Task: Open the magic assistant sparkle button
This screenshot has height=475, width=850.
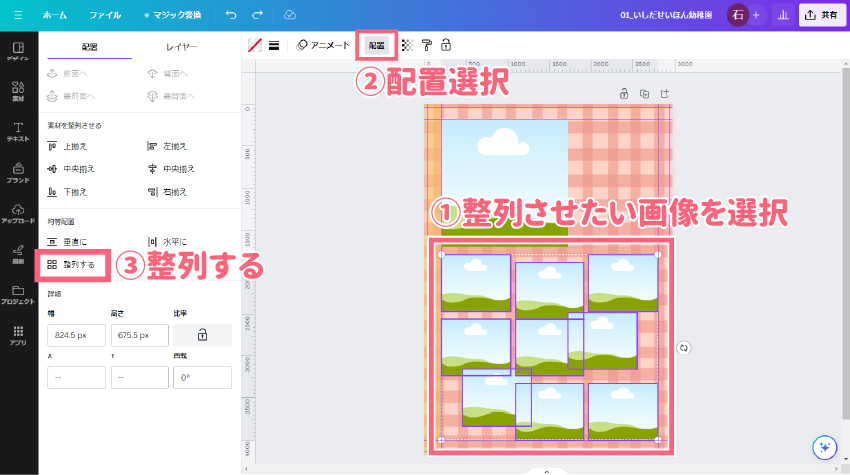Action: 825,448
